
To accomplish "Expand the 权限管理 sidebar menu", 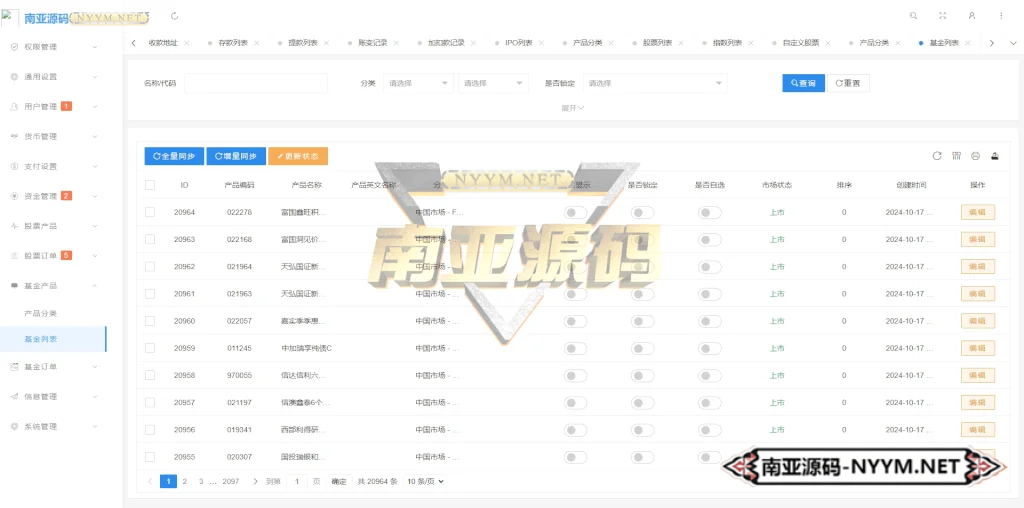I will pos(53,47).
